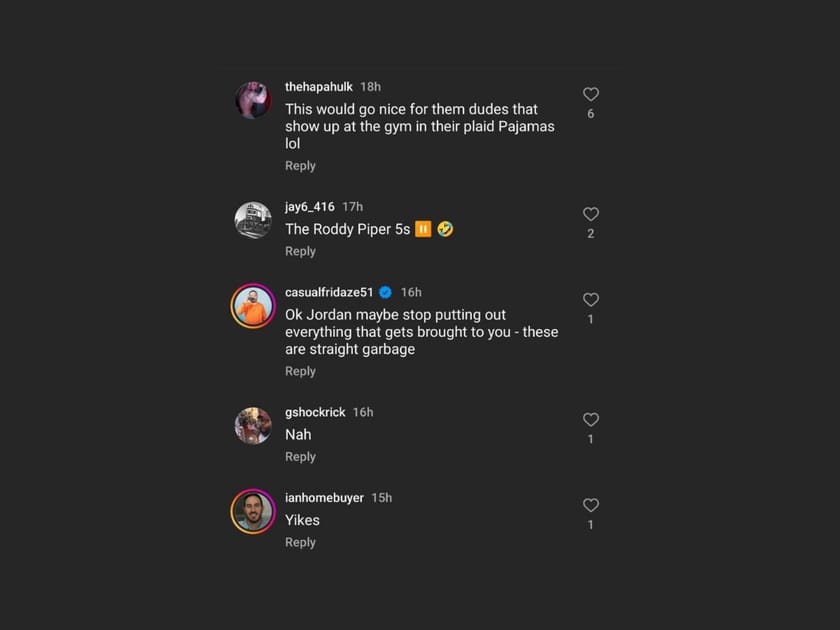
Task: Open the thehapahulk username link
Action: tap(318, 87)
